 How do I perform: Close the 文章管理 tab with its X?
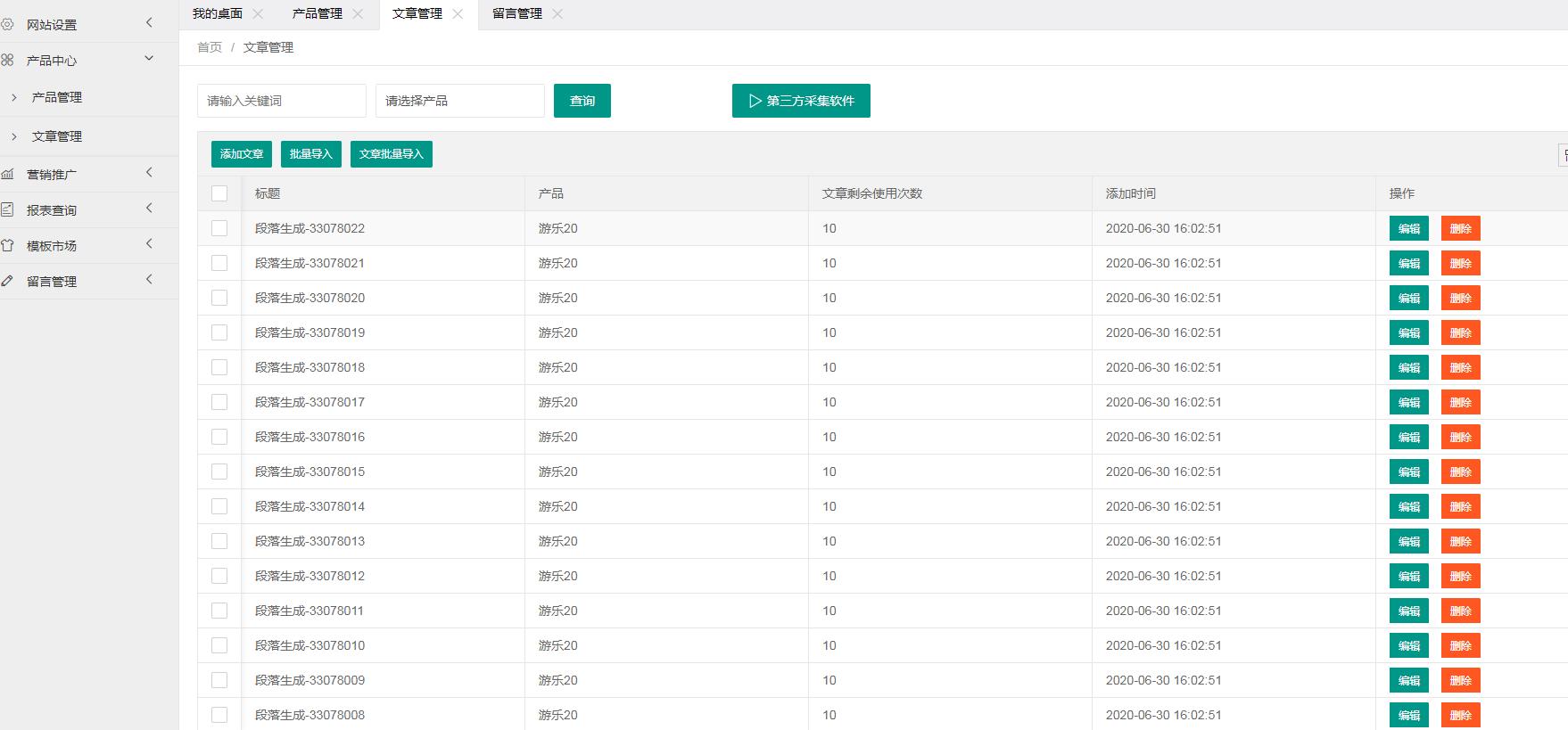tap(458, 13)
